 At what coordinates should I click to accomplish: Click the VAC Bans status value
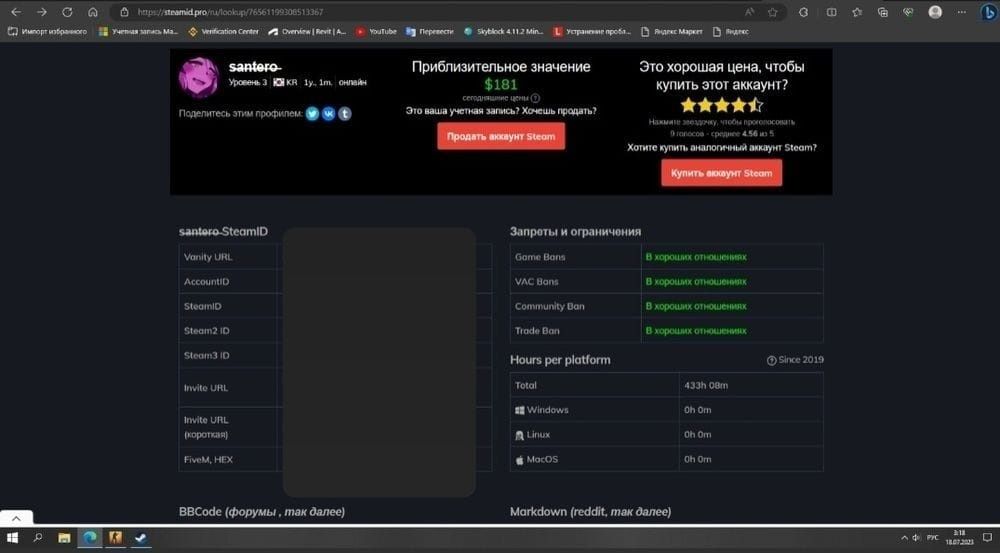(696, 281)
